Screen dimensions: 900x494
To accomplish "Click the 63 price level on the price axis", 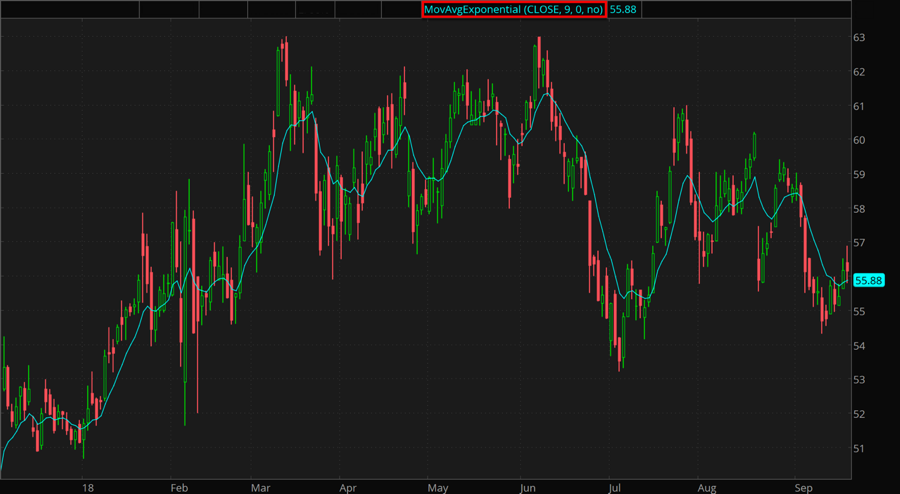I will tap(859, 38).
